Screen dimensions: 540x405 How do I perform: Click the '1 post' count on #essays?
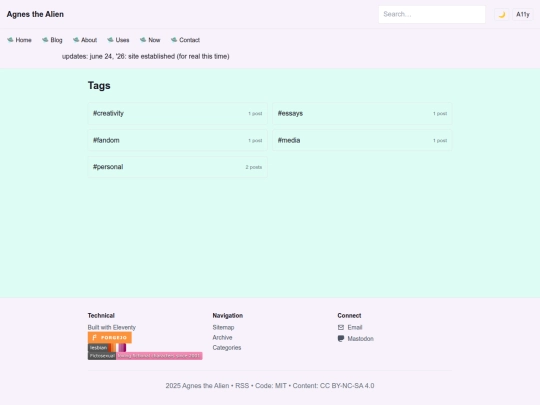pyautogui.click(x=440, y=113)
